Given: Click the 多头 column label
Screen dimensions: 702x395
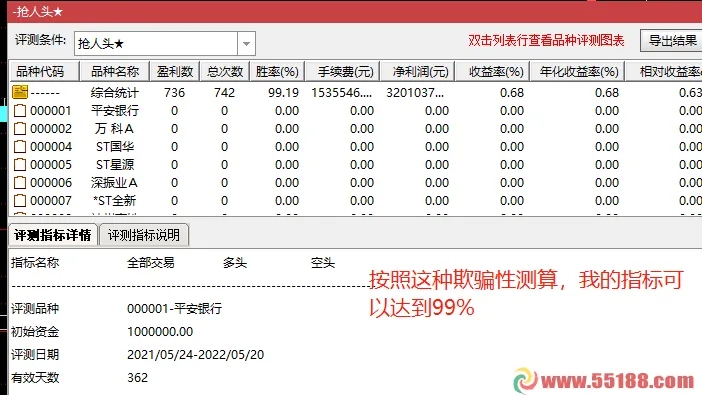Looking at the screenshot, I should coord(235,262).
